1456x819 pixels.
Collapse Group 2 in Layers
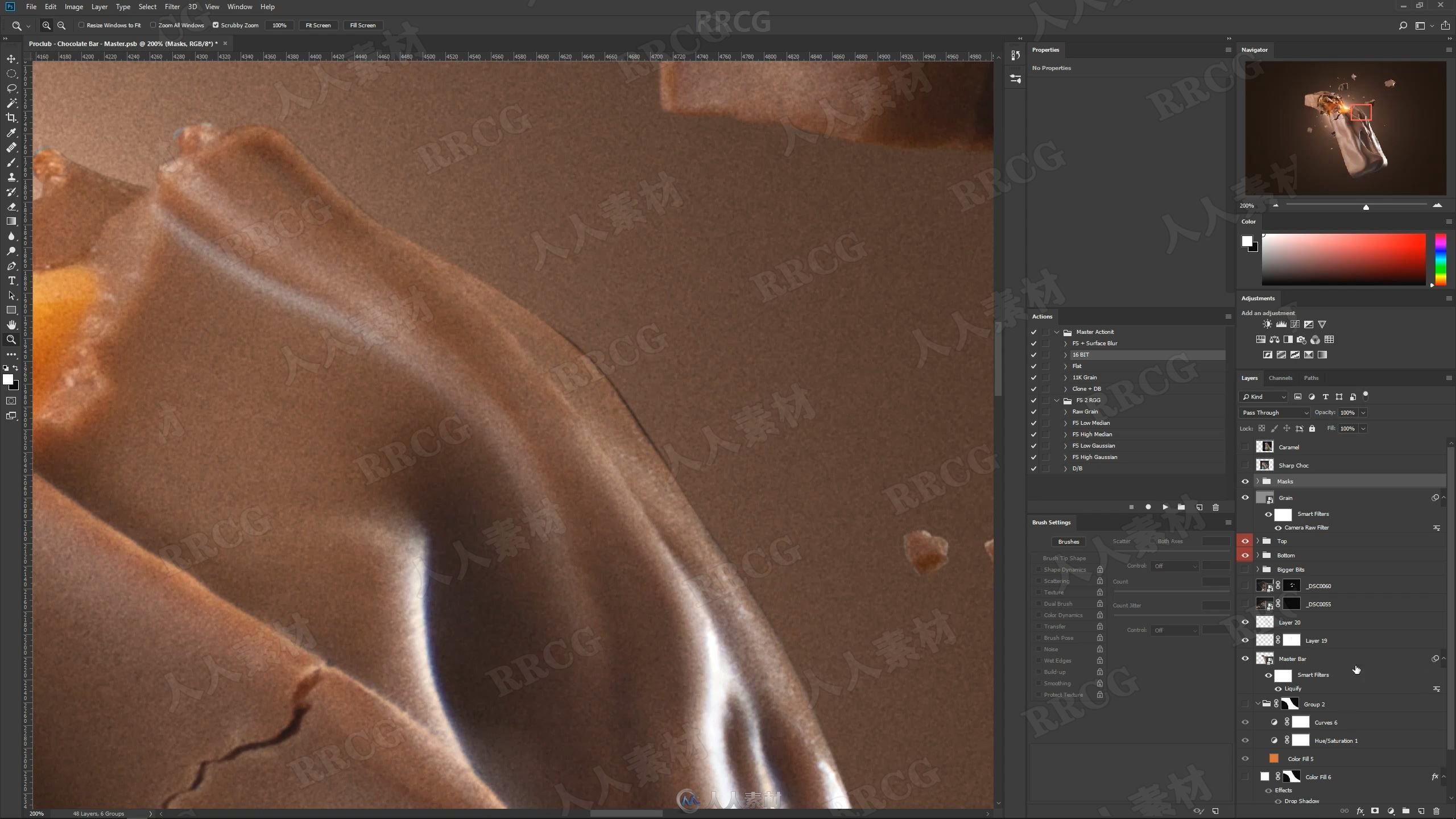pyautogui.click(x=1258, y=704)
